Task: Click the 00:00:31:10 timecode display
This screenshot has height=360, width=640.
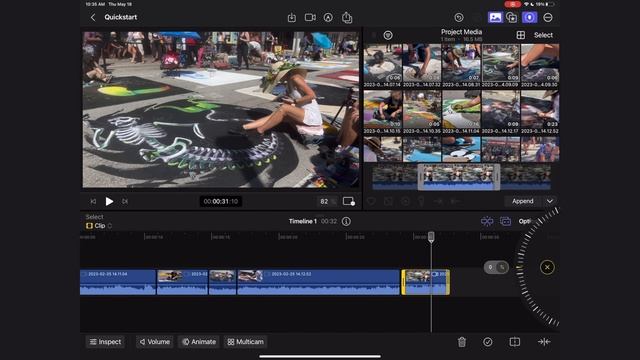Action: [221, 201]
